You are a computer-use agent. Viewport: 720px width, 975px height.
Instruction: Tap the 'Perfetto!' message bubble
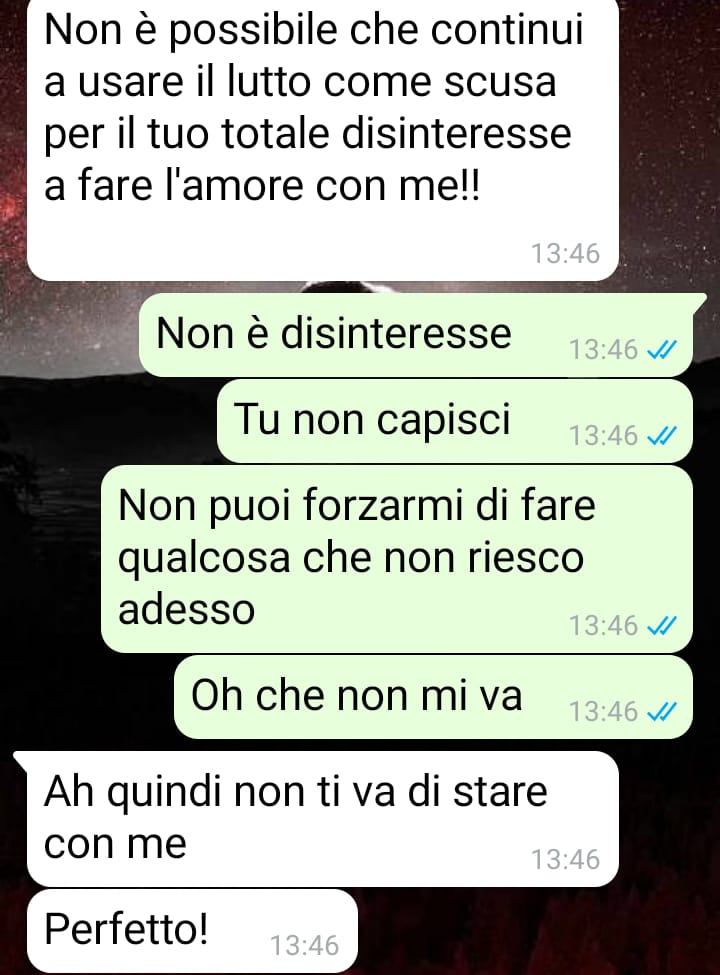coord(193,931)
